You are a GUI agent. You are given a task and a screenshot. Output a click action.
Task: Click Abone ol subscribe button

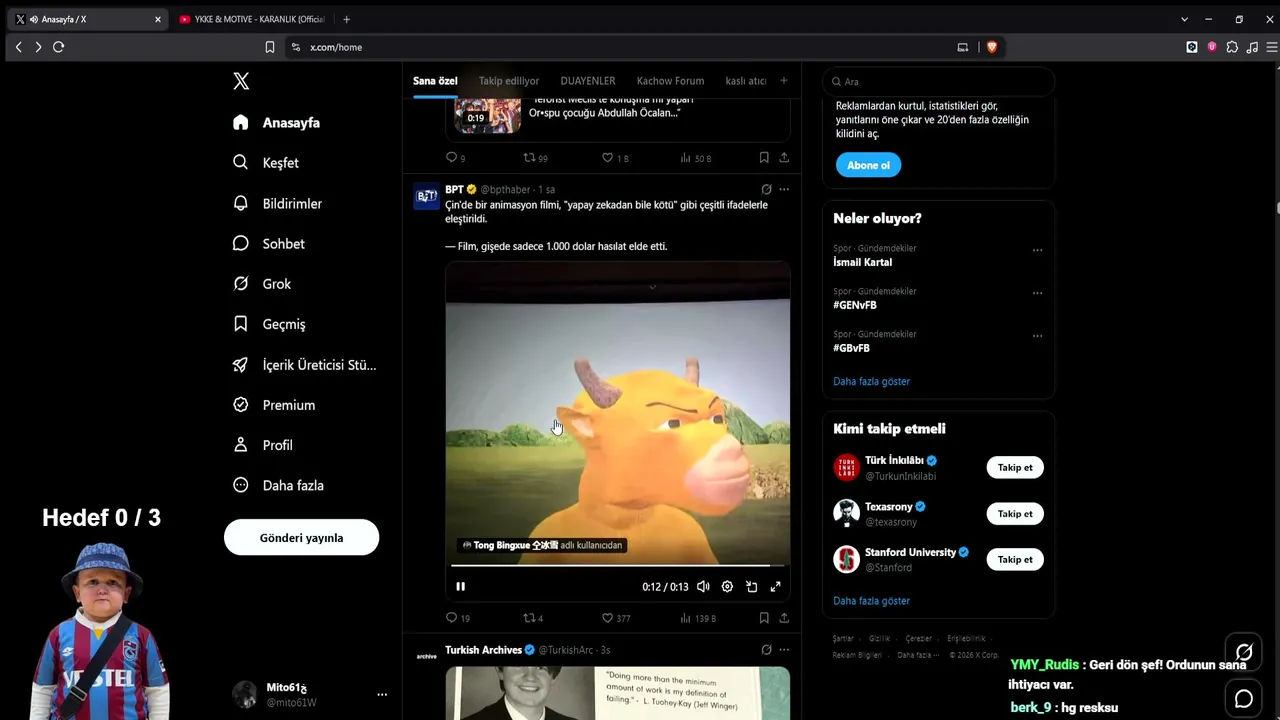[x=868, y=165]
